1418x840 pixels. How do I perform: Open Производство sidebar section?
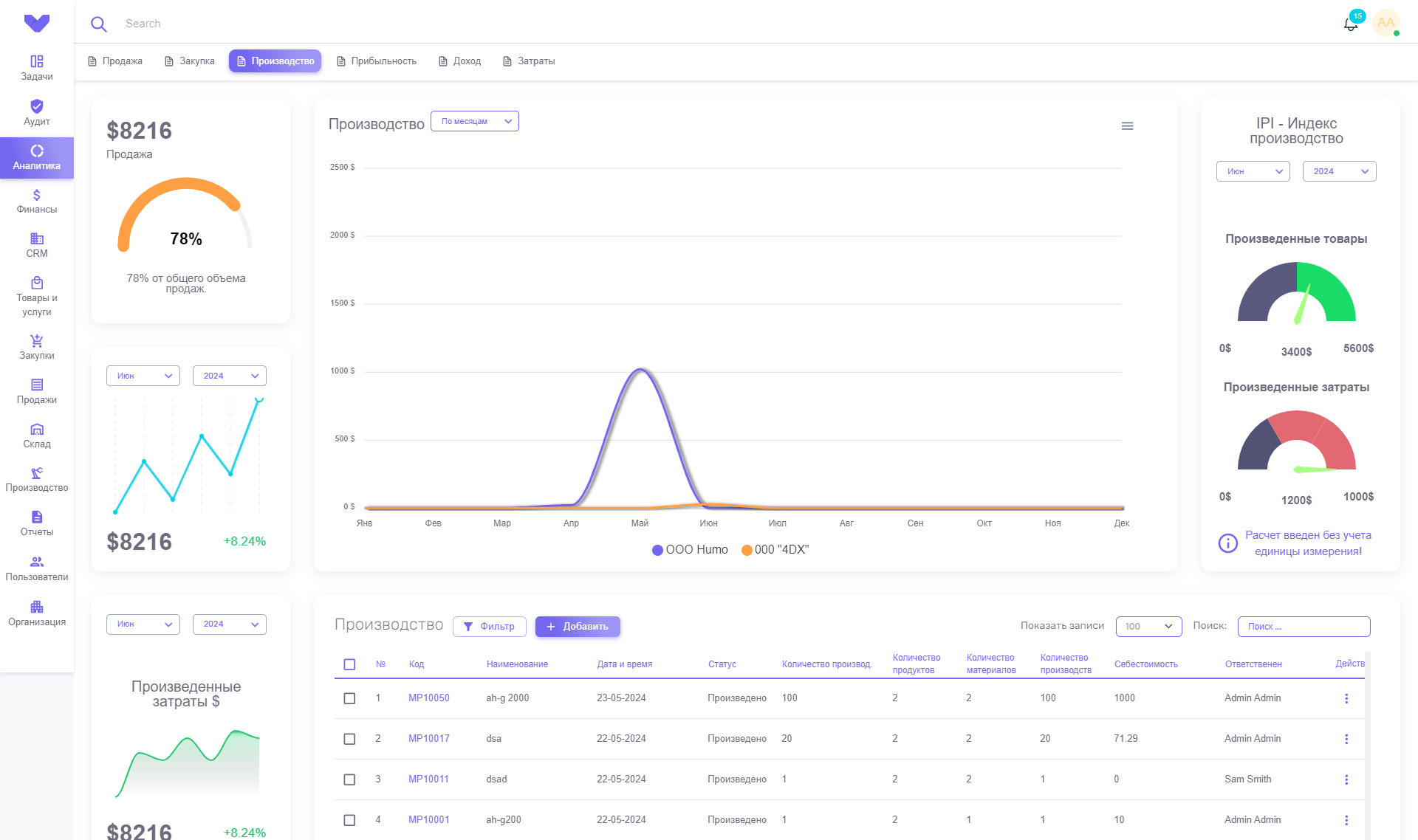(x=37, y=479)
